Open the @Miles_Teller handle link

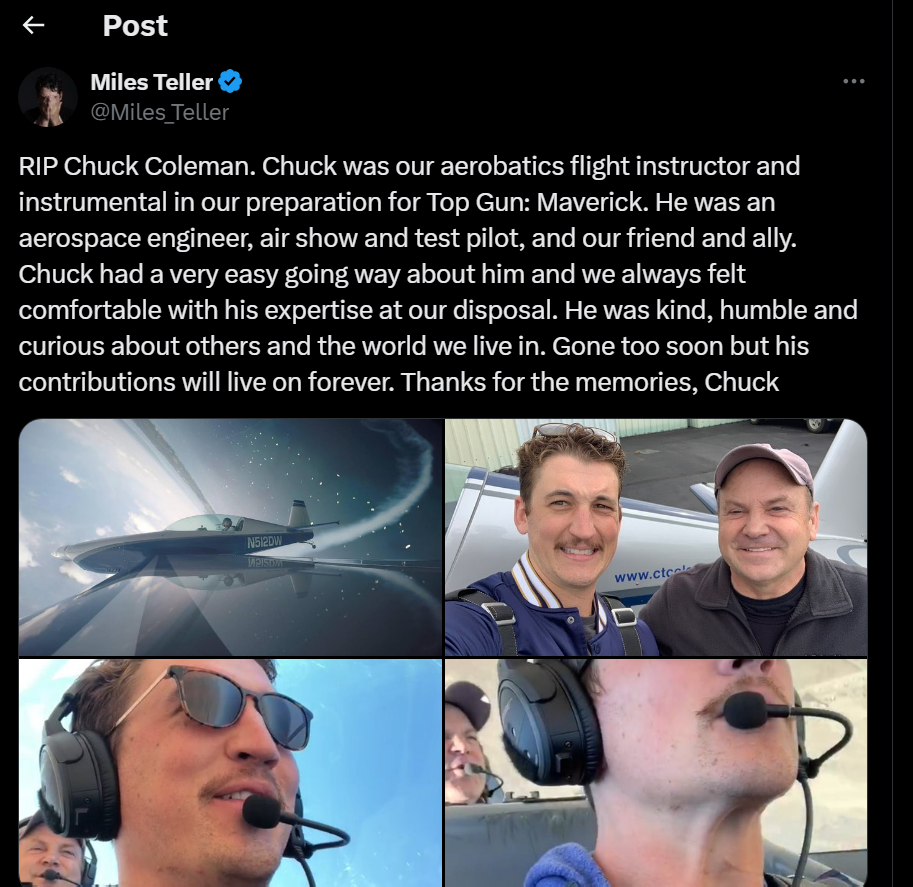click(x=160, y=112)
